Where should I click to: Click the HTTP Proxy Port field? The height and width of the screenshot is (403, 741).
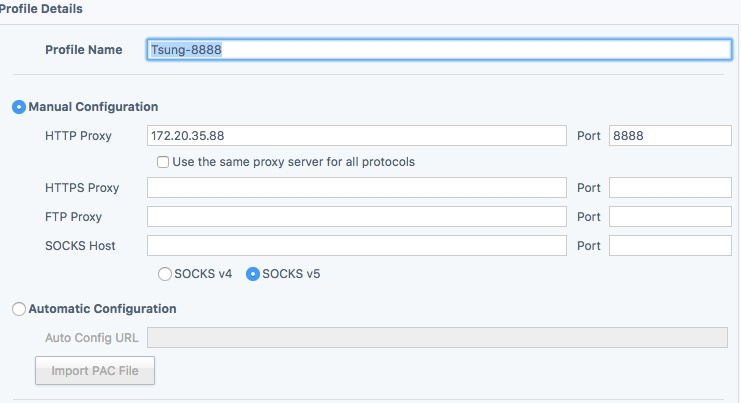pyautogui.click(x=670, y=135)
